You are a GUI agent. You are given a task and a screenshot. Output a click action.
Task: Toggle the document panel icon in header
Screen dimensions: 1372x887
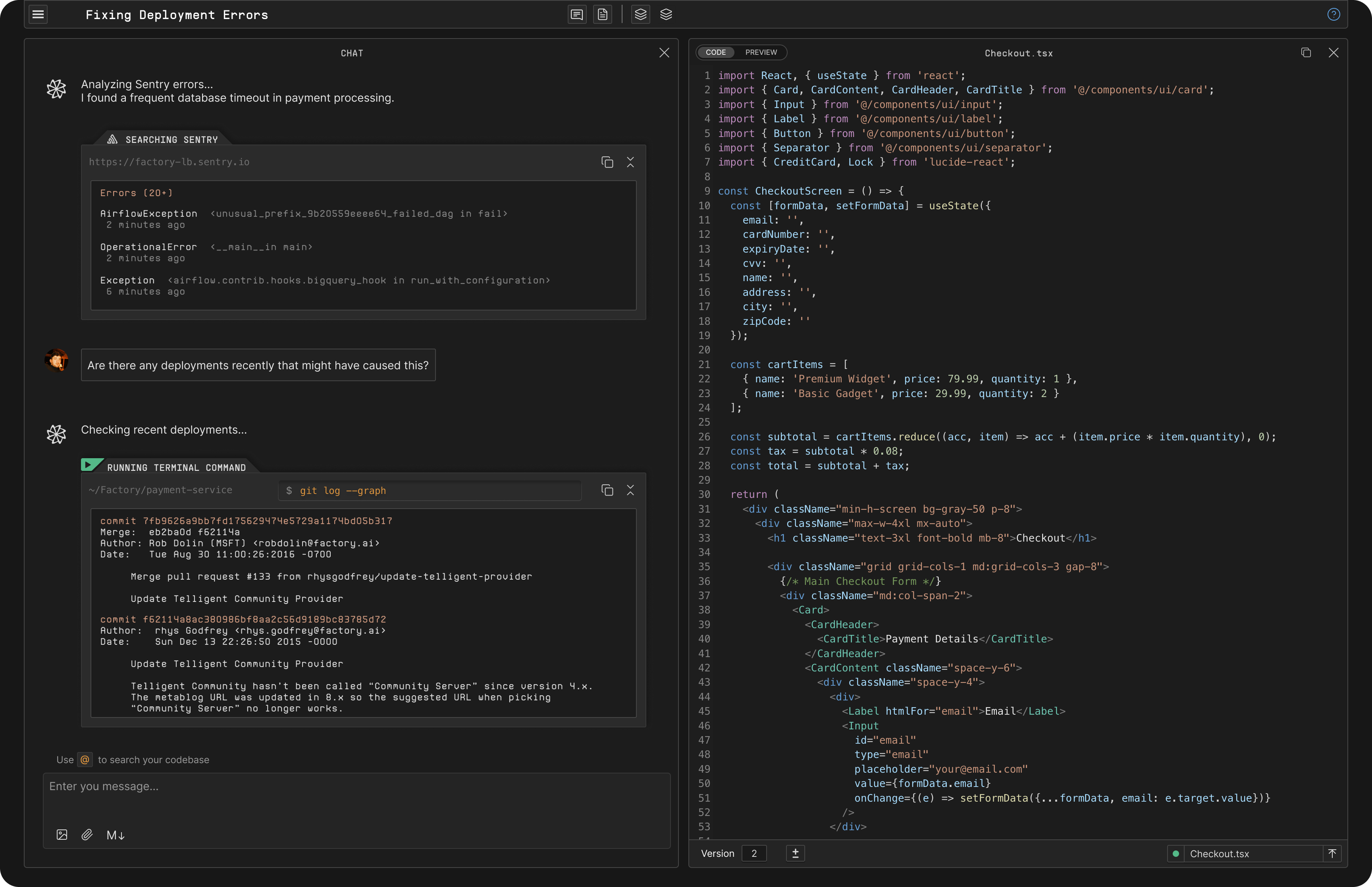pyautogui.click(x=602, y=14)
